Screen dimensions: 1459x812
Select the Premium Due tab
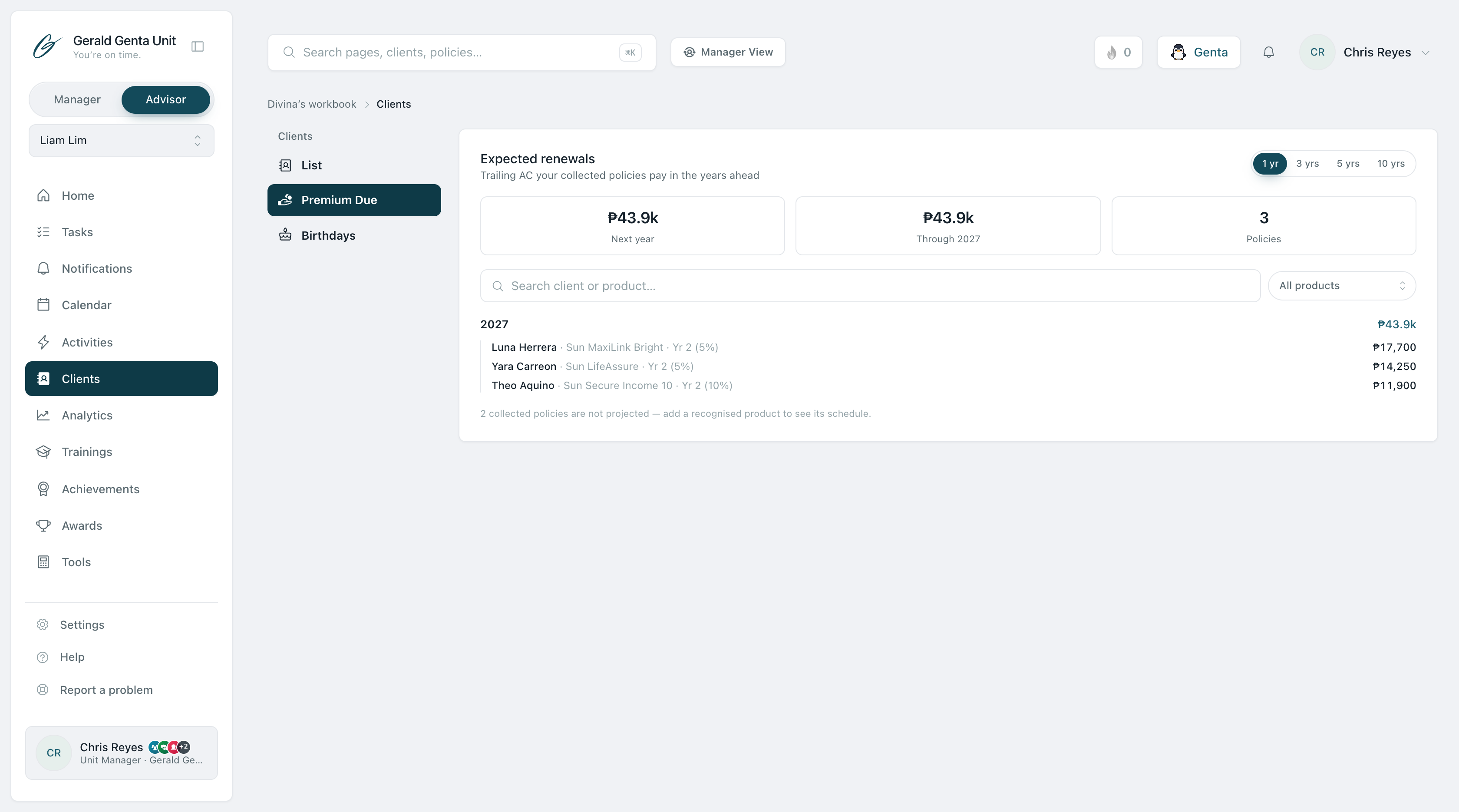tap(354, 200)
